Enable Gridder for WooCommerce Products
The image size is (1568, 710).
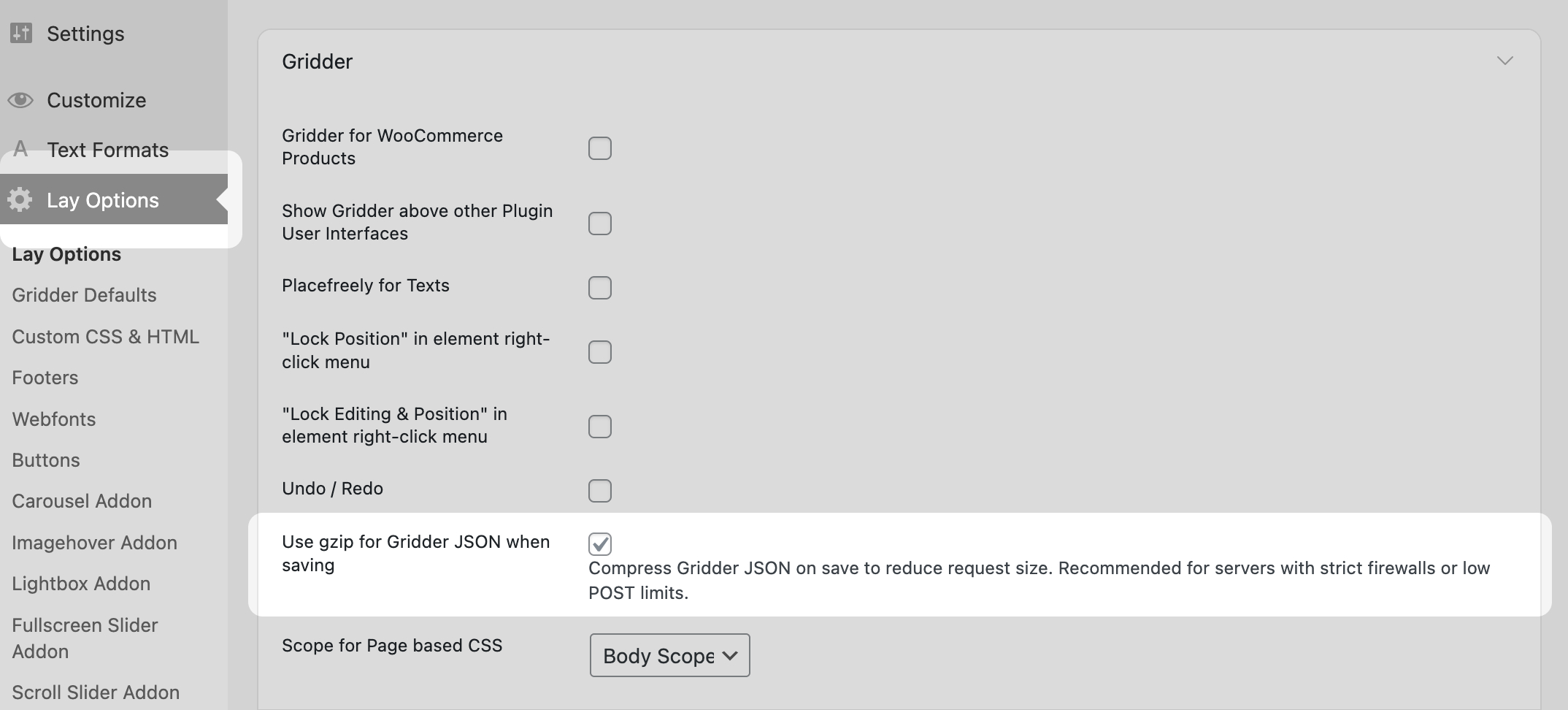click(600, 148)
